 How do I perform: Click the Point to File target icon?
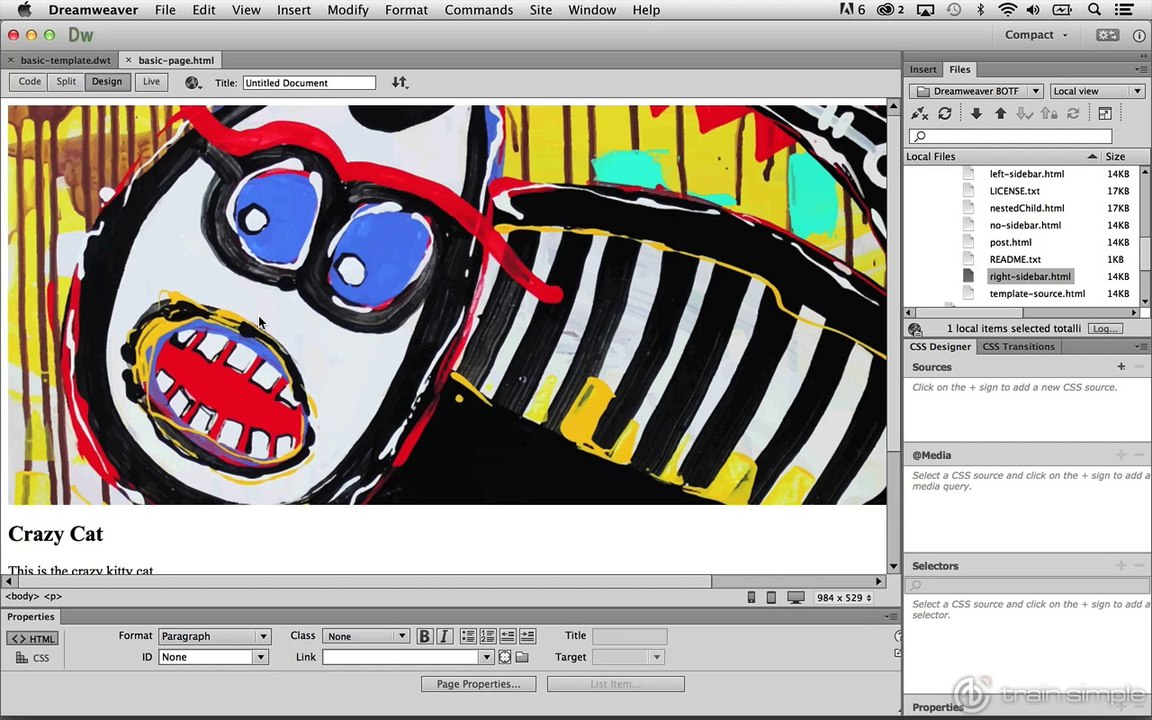(x=505, y=657)
